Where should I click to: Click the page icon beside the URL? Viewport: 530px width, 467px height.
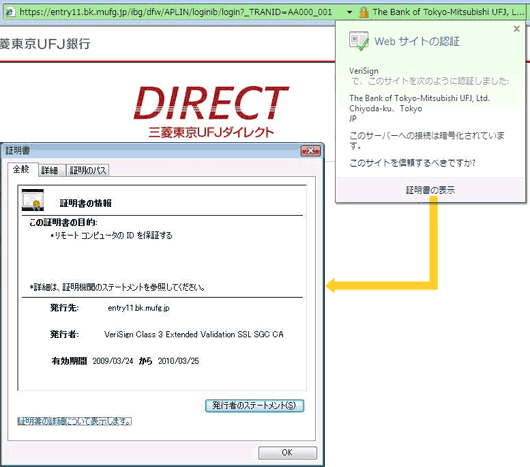click(x=11, y=12)
